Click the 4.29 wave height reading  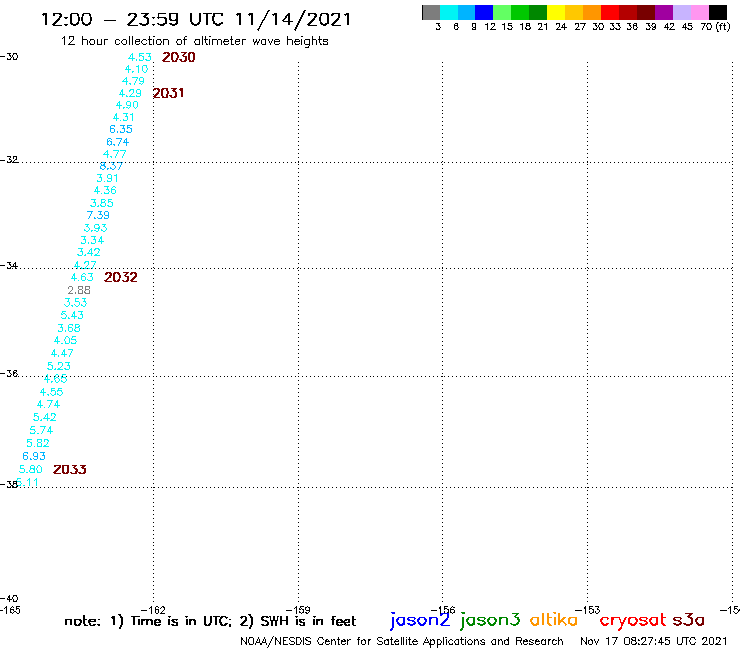point(130,93)
